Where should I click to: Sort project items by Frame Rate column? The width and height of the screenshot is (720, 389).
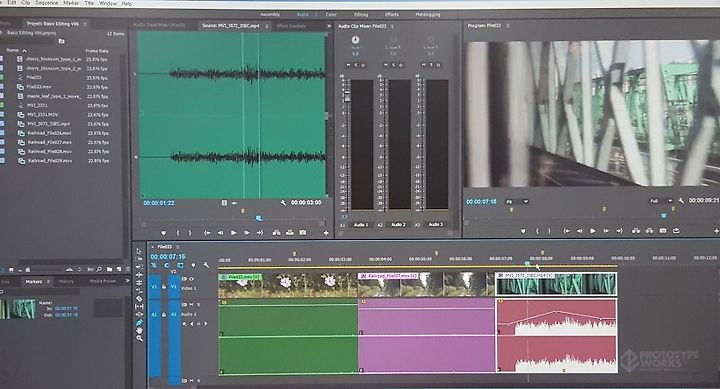click(97, 51)
